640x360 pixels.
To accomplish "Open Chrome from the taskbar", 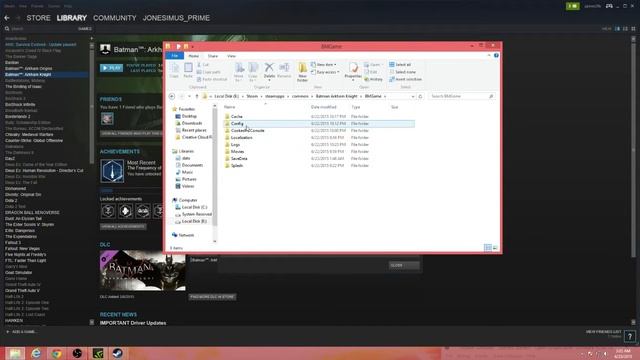I will click(56, 353).
